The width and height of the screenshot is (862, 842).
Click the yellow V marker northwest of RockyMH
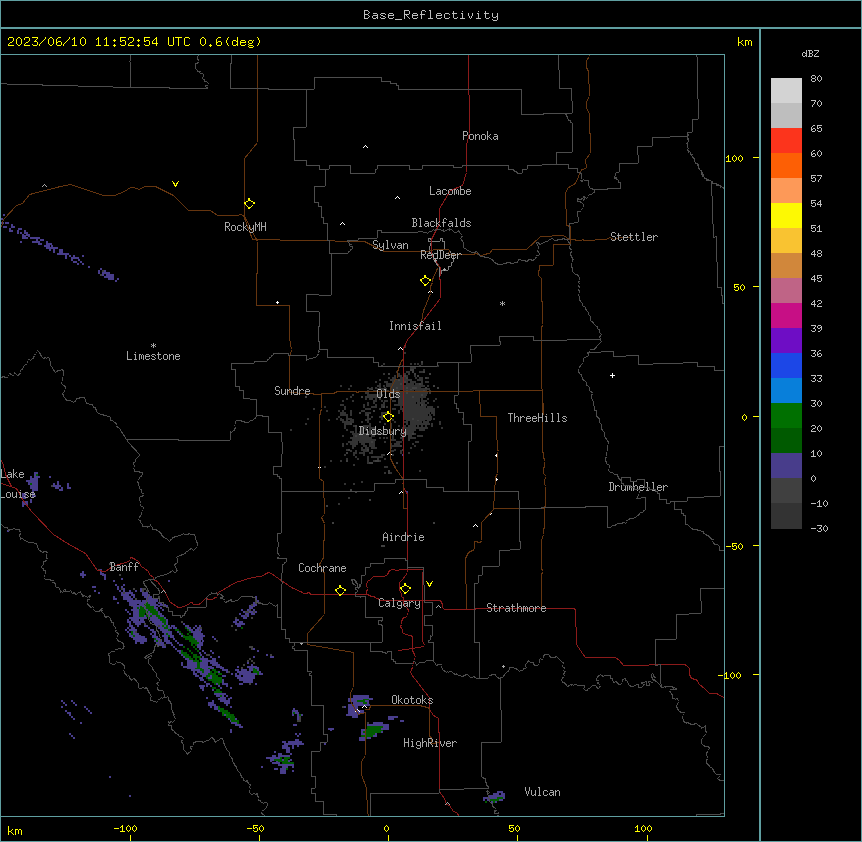(x=175, y=184)
